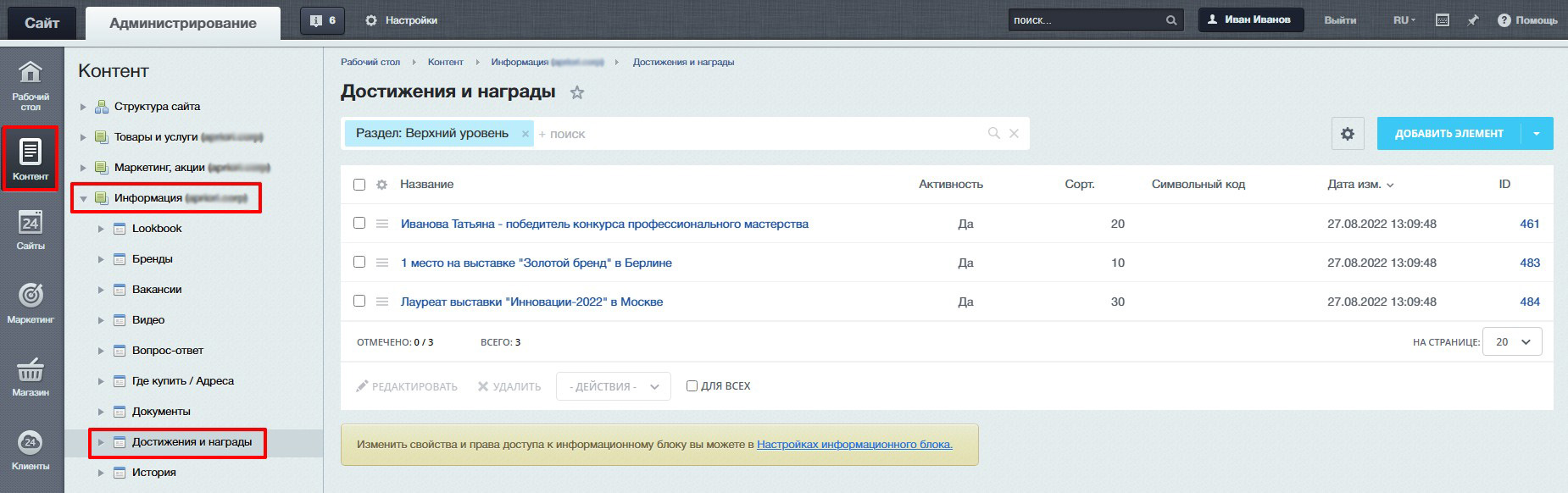Check the row for Иванова Татьяна
Viewport: 1568px width, 493px height.
pyautogui.click(x=359, y=224)
